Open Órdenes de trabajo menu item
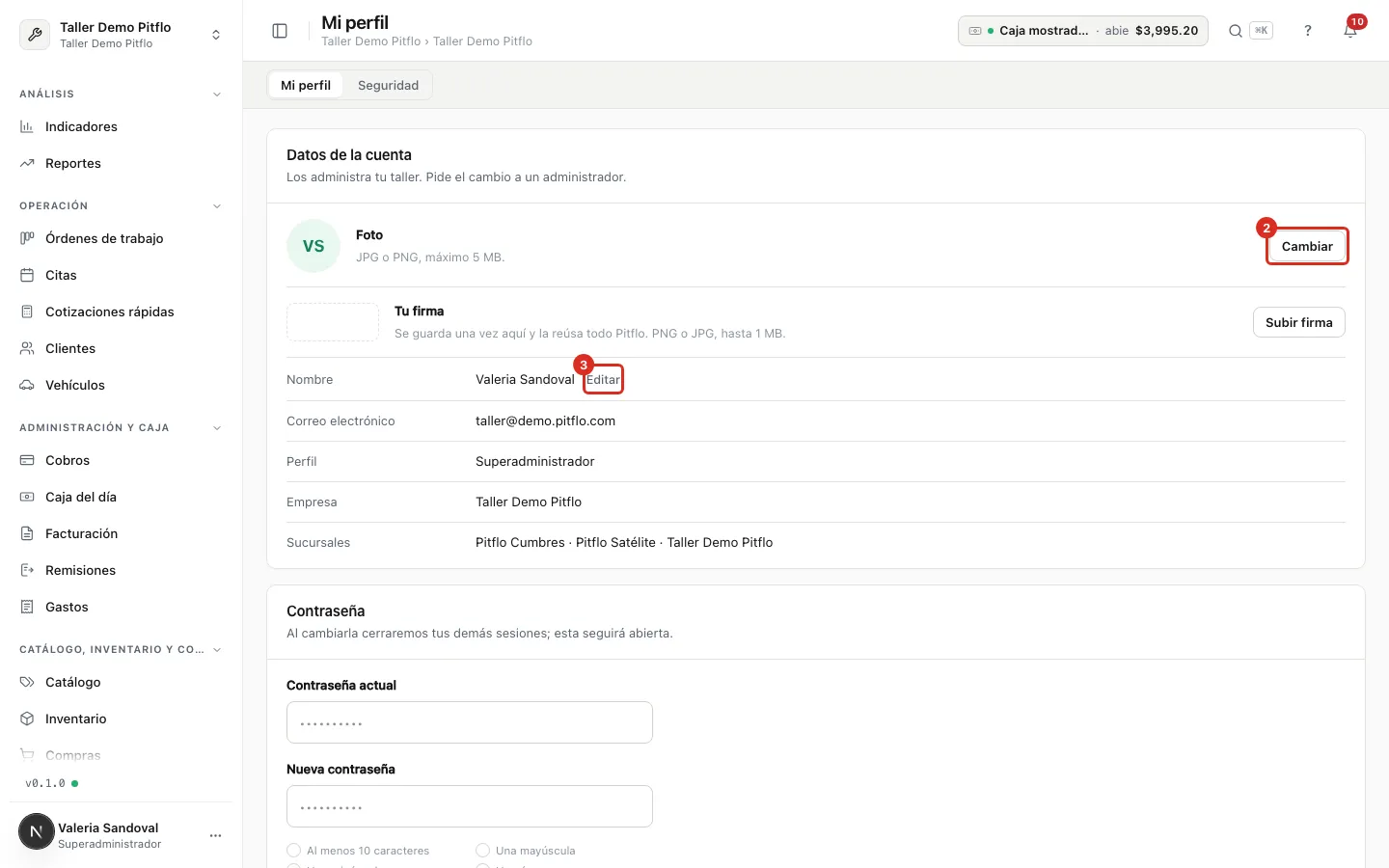 [x=122, y=238]
